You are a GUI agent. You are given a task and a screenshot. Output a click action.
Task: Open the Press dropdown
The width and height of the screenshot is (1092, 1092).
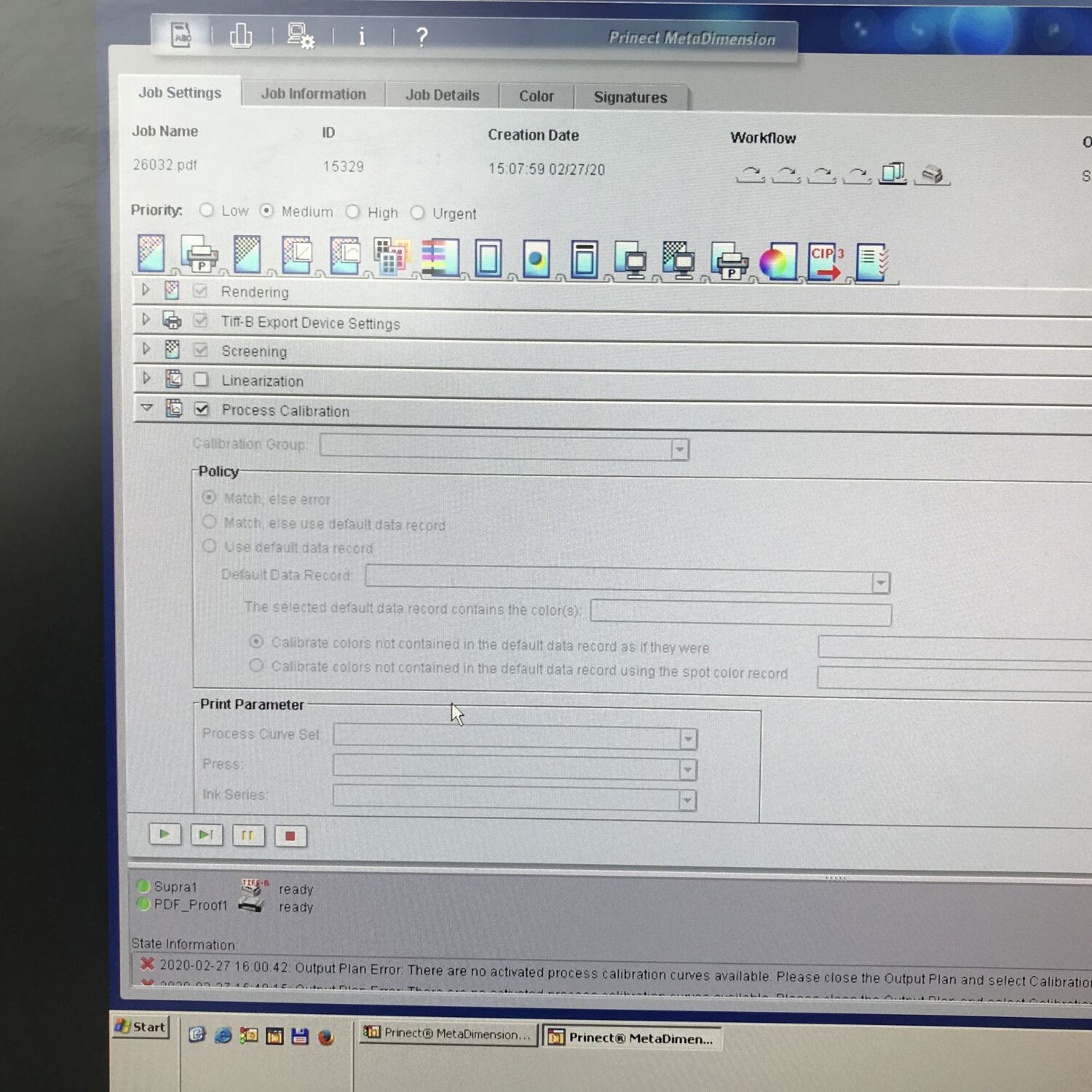point(687,769)
